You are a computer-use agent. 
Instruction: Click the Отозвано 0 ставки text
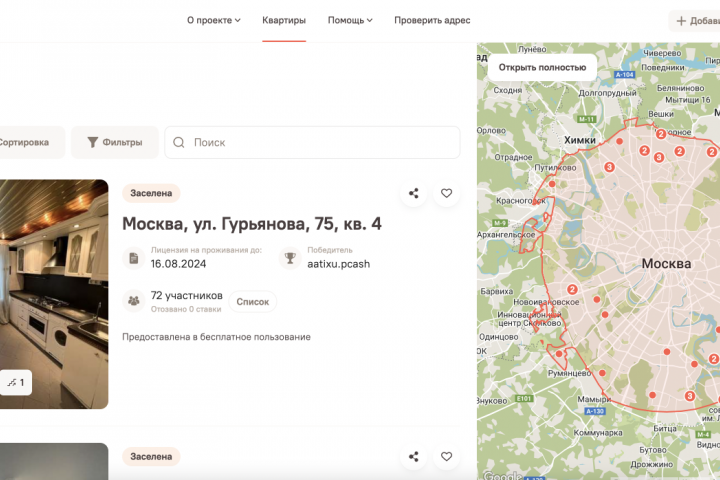186,310
